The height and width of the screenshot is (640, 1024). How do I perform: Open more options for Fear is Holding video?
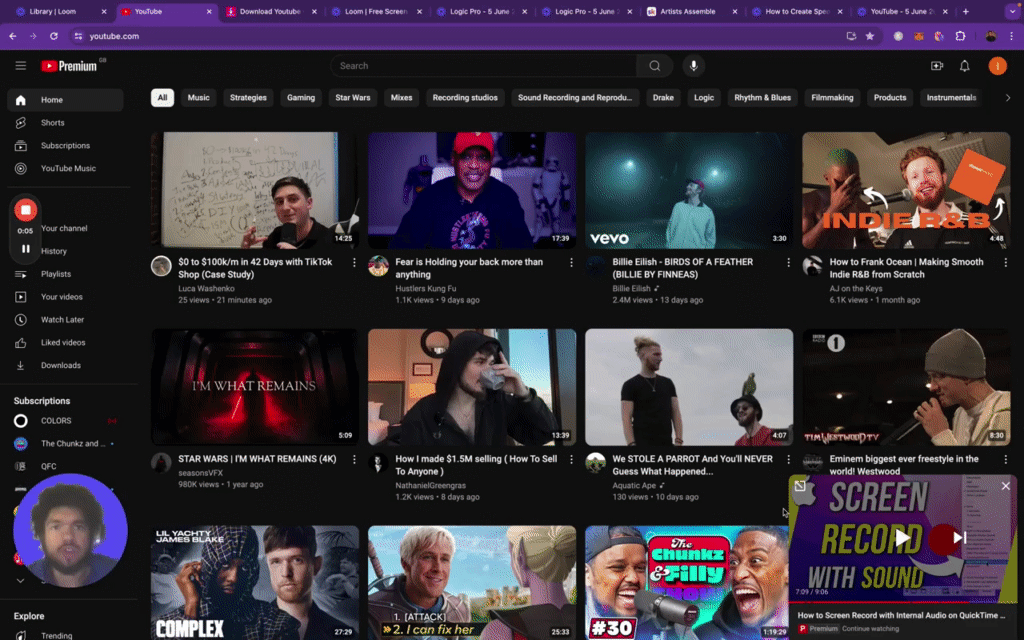coord(571,263)
